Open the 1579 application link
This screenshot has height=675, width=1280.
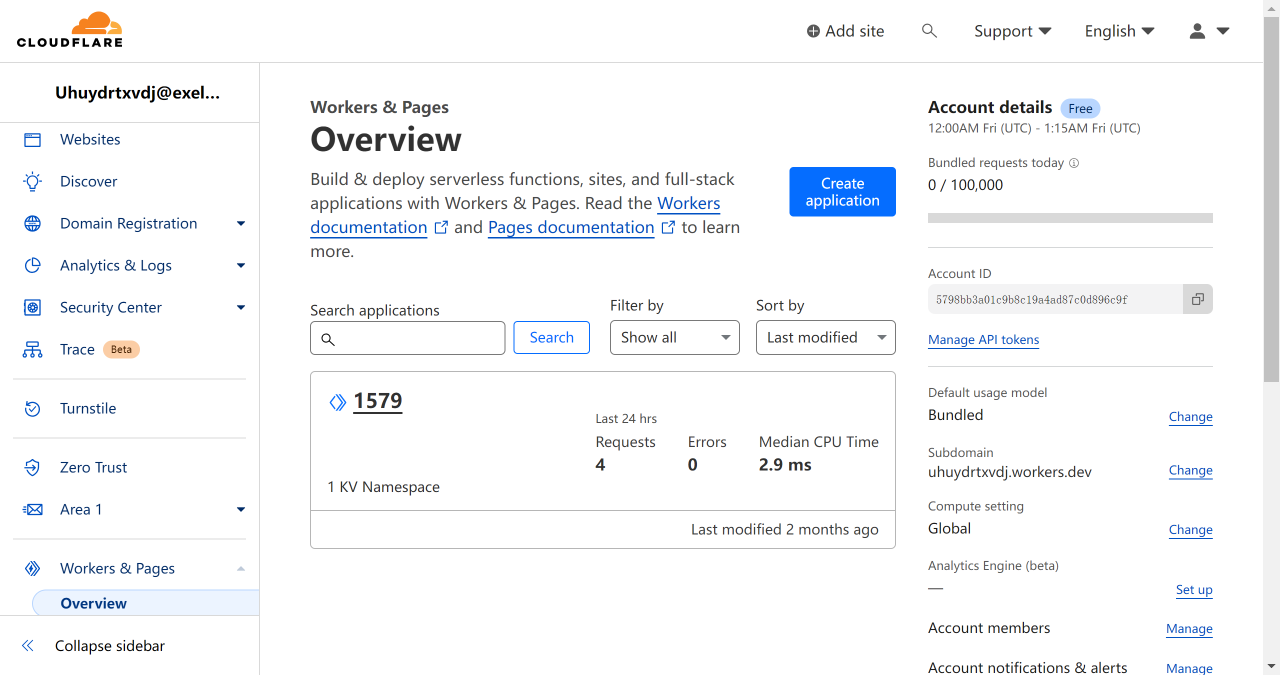pyautogui.click(x=378, y=401)
